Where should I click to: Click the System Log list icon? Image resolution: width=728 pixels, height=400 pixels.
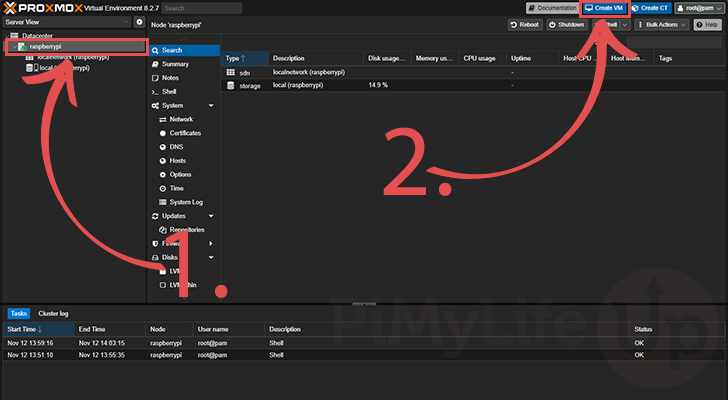[x=162, y=202]
